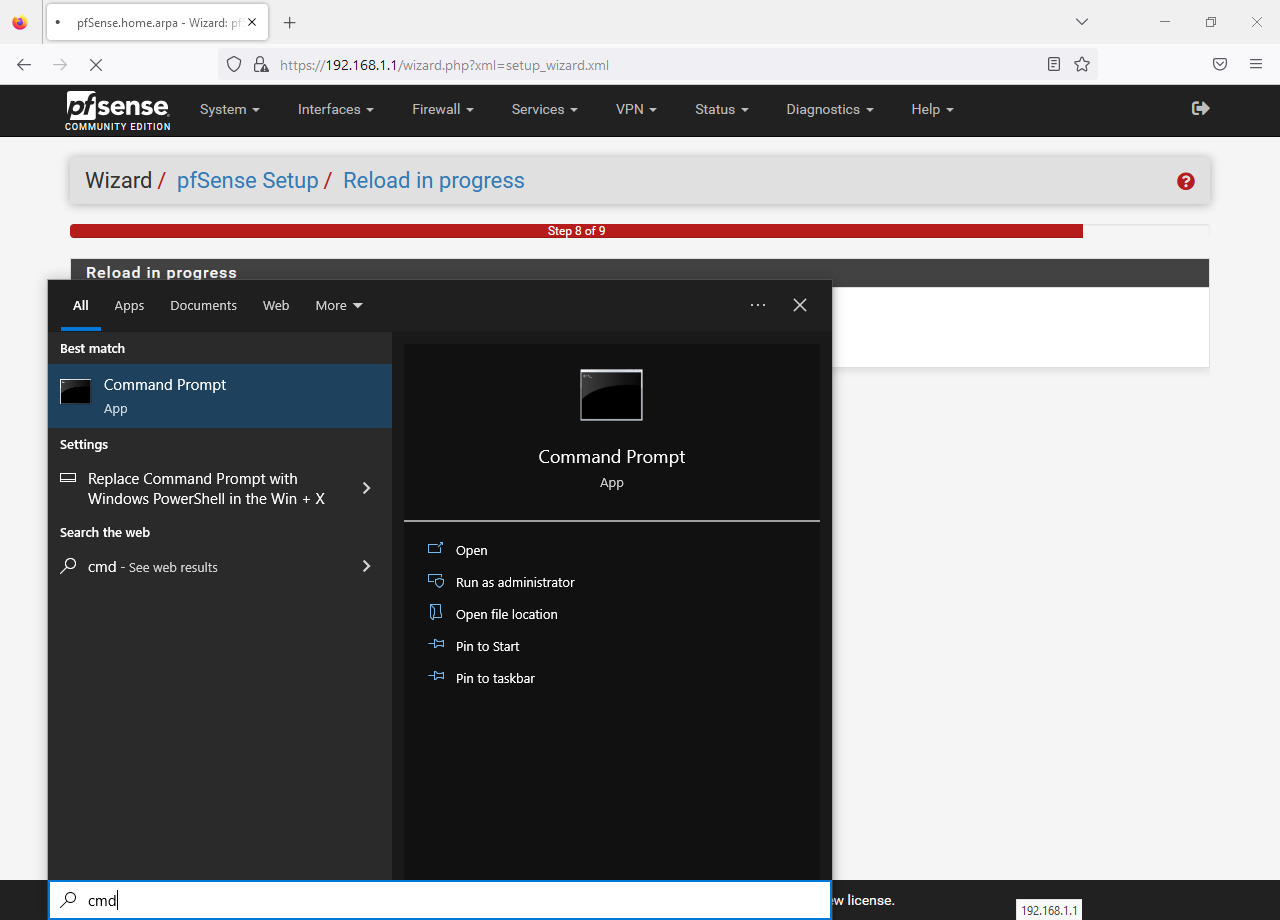The height and width of the screenshot is (920, 1280).
Task: Toggle reader view icon
Action: (1054, 64)
